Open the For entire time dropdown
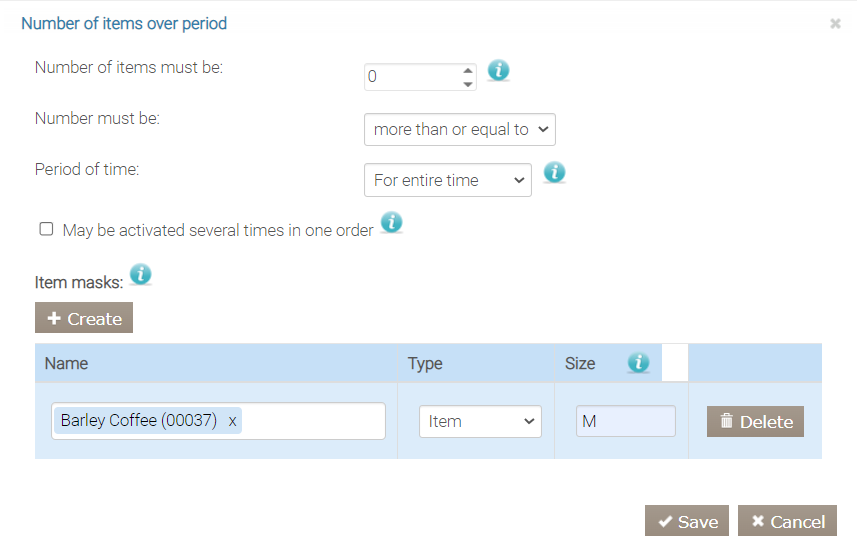 (x=447, y=180)
